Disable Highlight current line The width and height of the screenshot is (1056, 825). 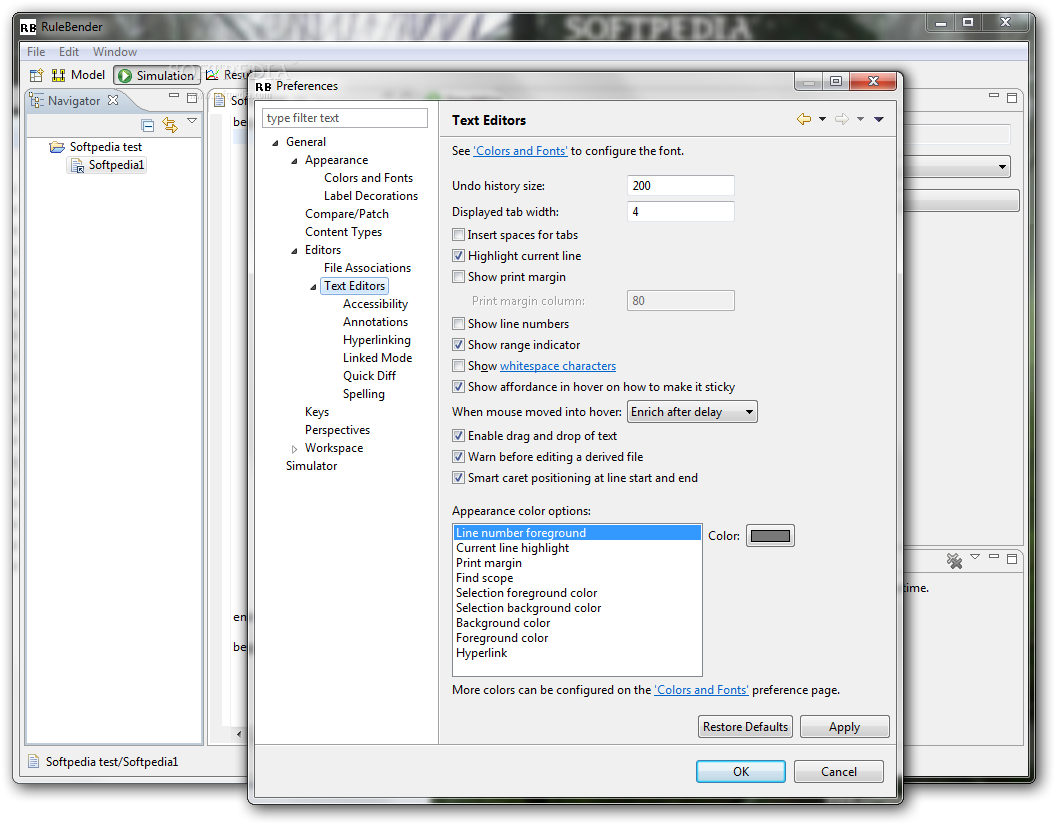point(459,255)
